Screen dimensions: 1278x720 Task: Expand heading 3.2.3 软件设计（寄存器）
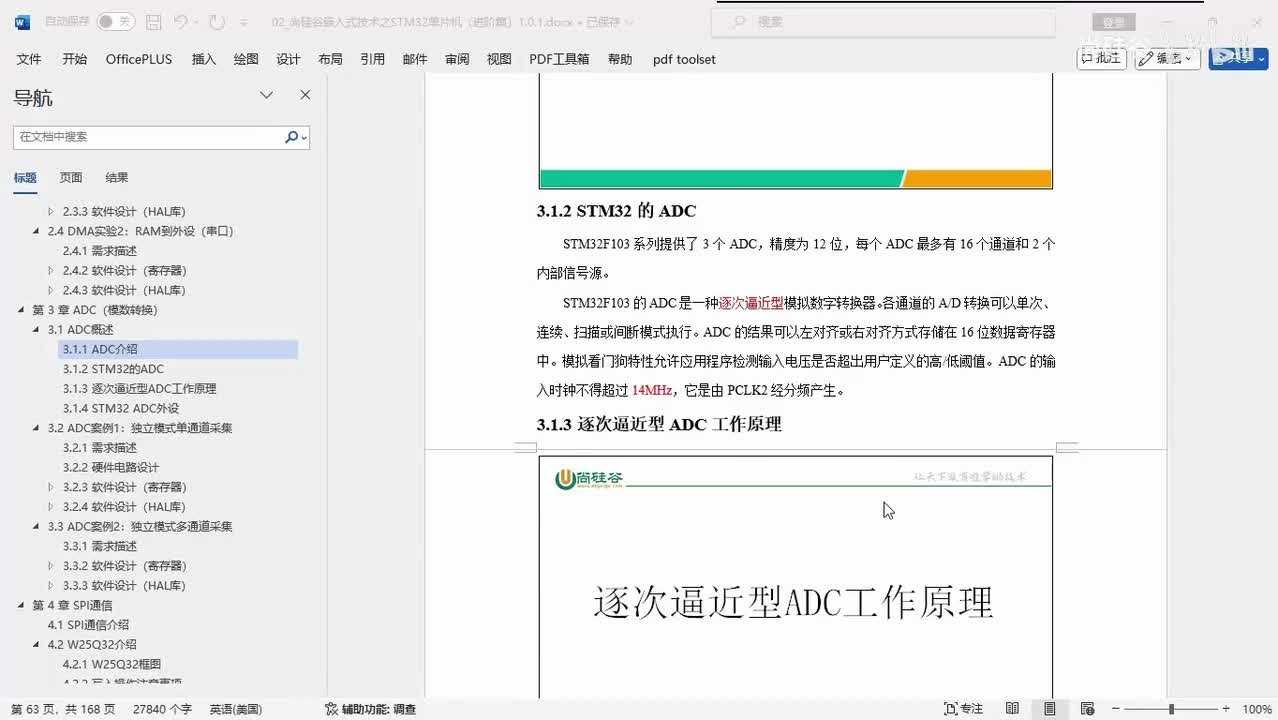click(52, 487)
